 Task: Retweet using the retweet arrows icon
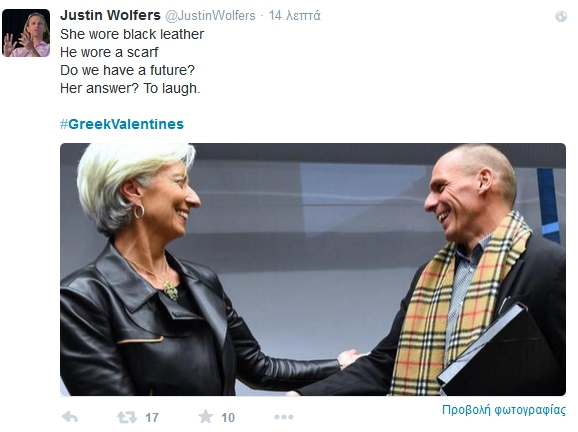(x=127, y=417)
